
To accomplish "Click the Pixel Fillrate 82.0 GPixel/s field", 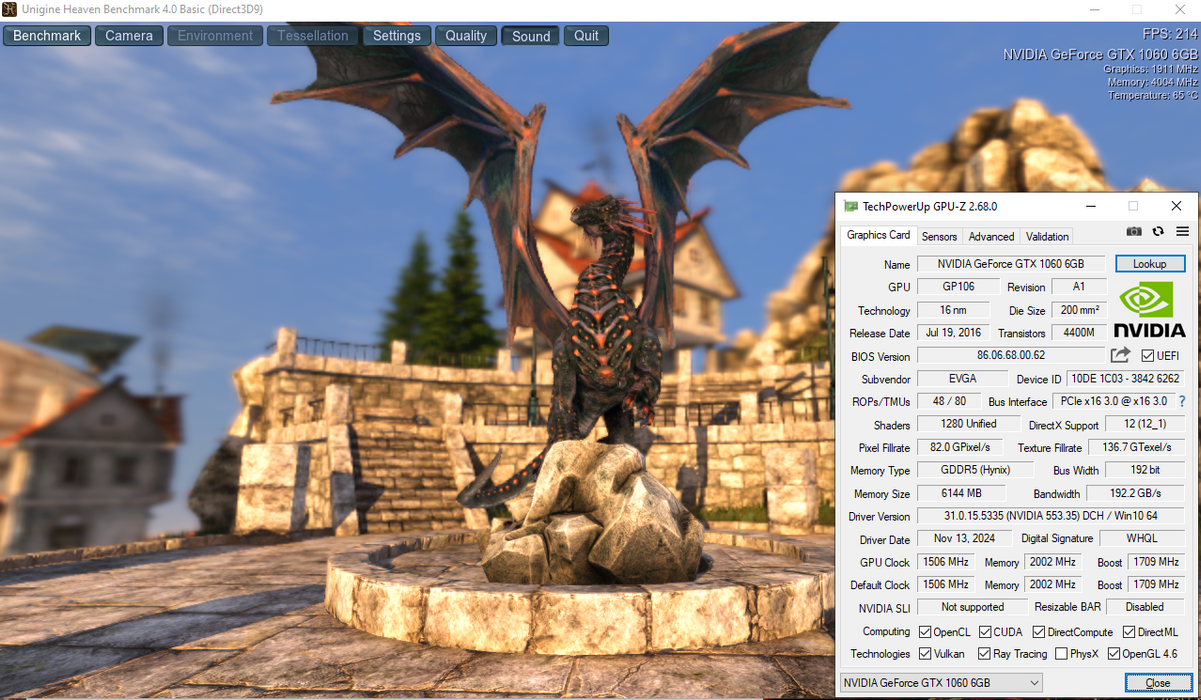I will tap(960, 447).
